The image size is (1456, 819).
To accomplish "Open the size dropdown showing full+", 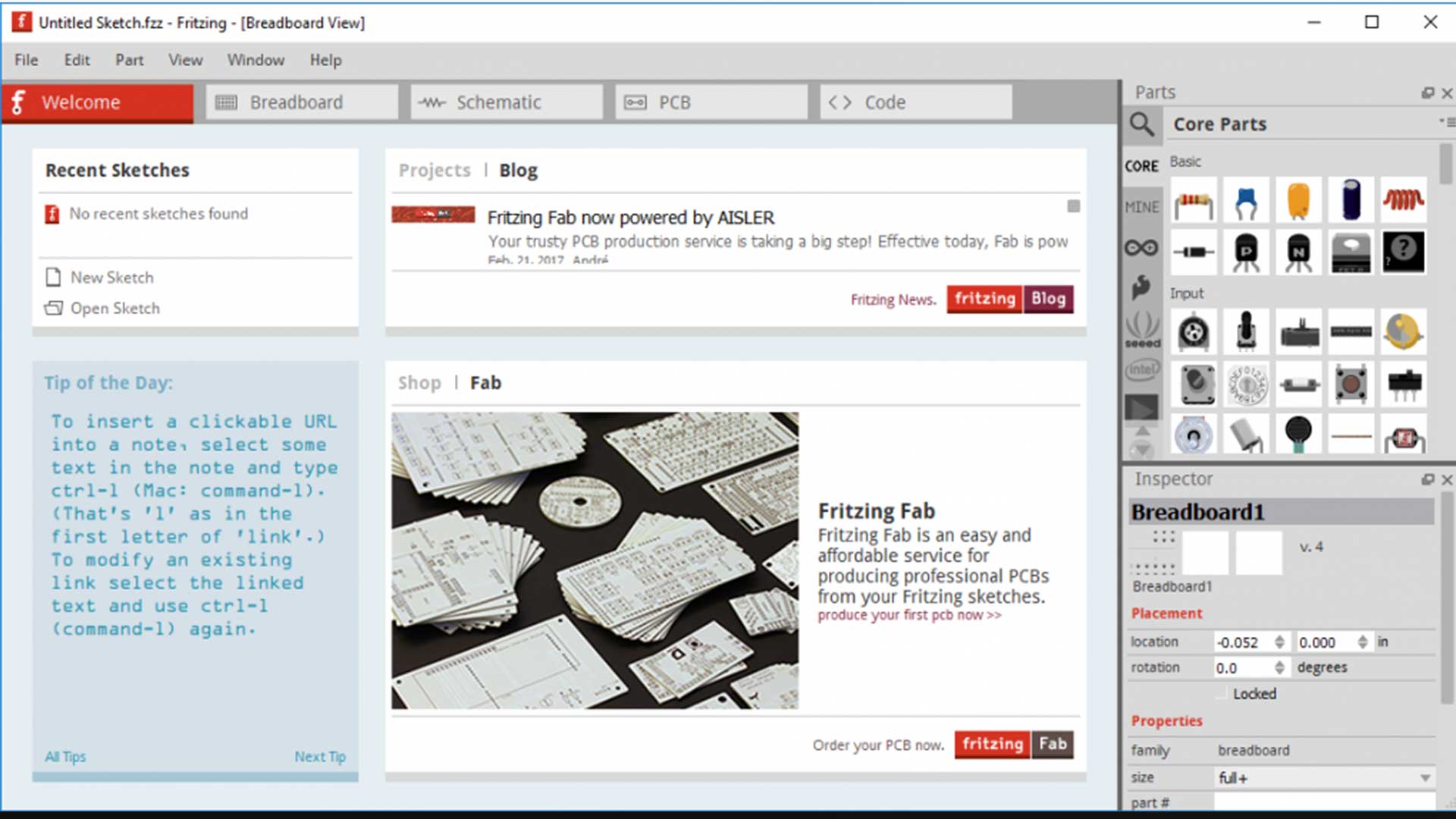I will pyautogui.click(x=1324, y=777).
